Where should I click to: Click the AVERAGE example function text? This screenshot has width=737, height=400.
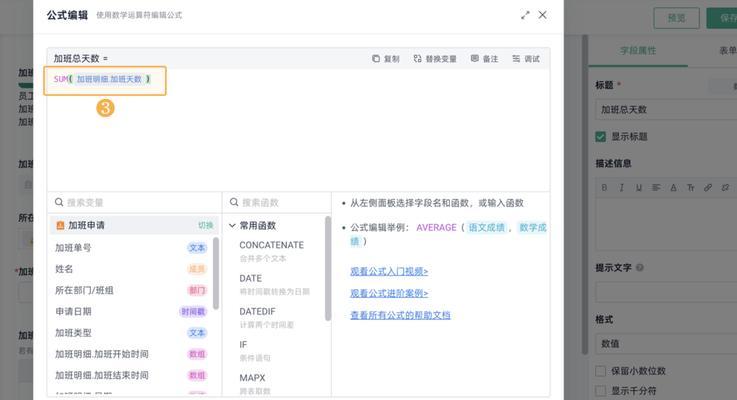436,227
